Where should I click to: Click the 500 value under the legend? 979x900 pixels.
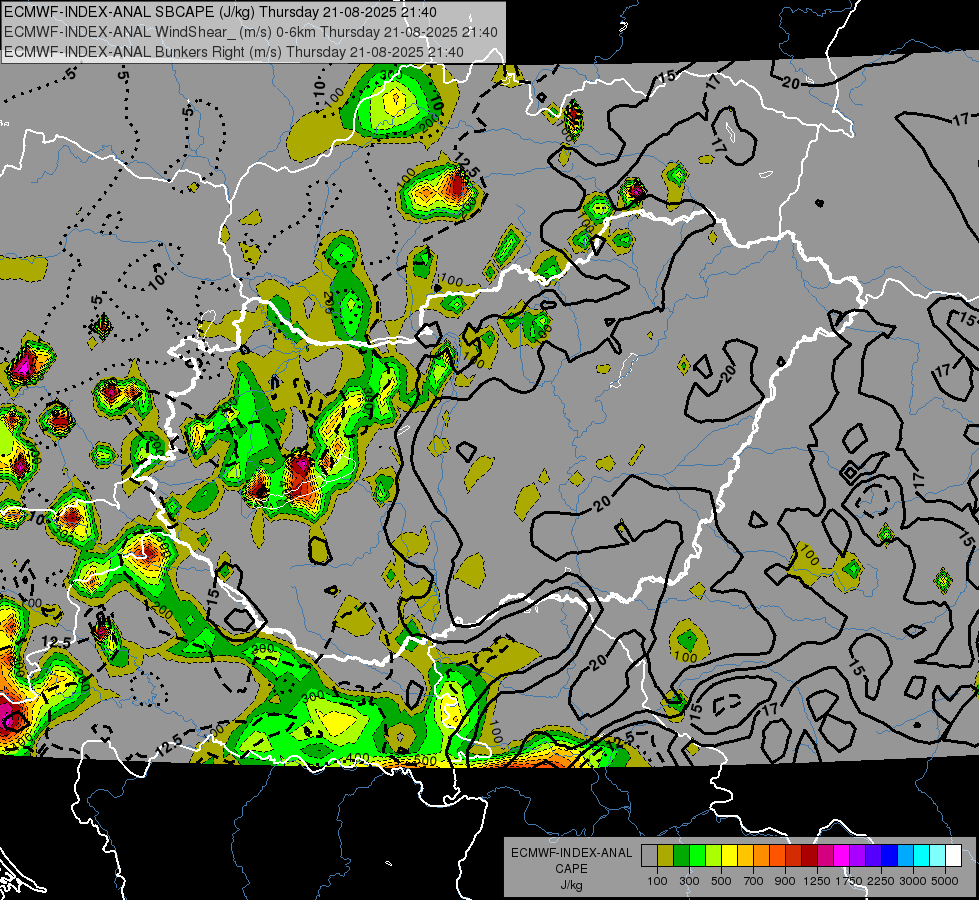coord(721,881)
